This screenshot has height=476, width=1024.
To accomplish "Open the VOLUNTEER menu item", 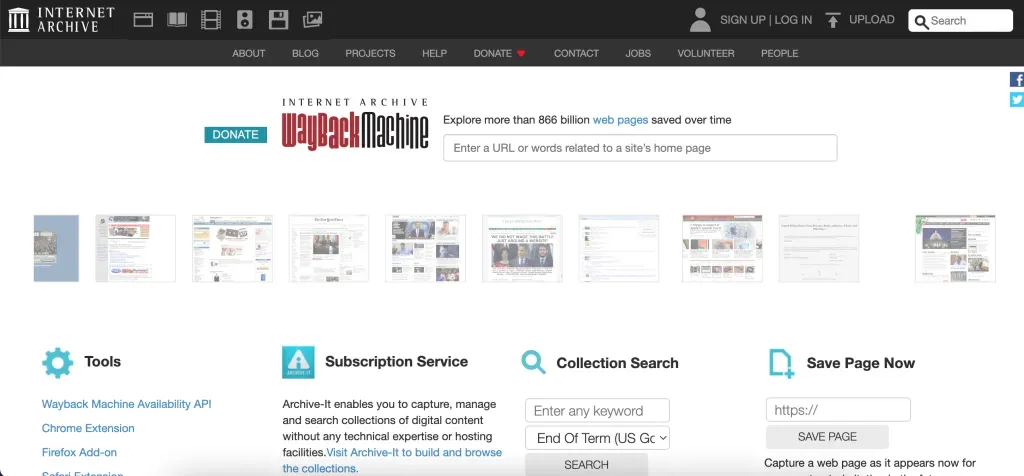I will pos(706,54).
